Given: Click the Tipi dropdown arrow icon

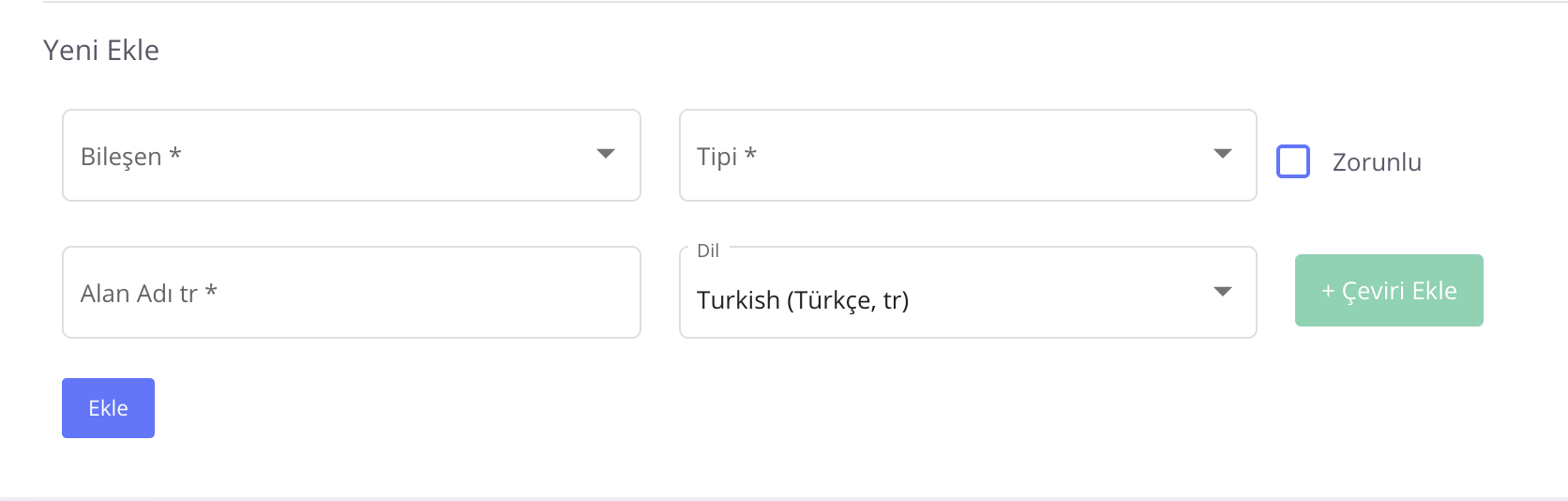Looking at the screenshot, I should 1222,154.
